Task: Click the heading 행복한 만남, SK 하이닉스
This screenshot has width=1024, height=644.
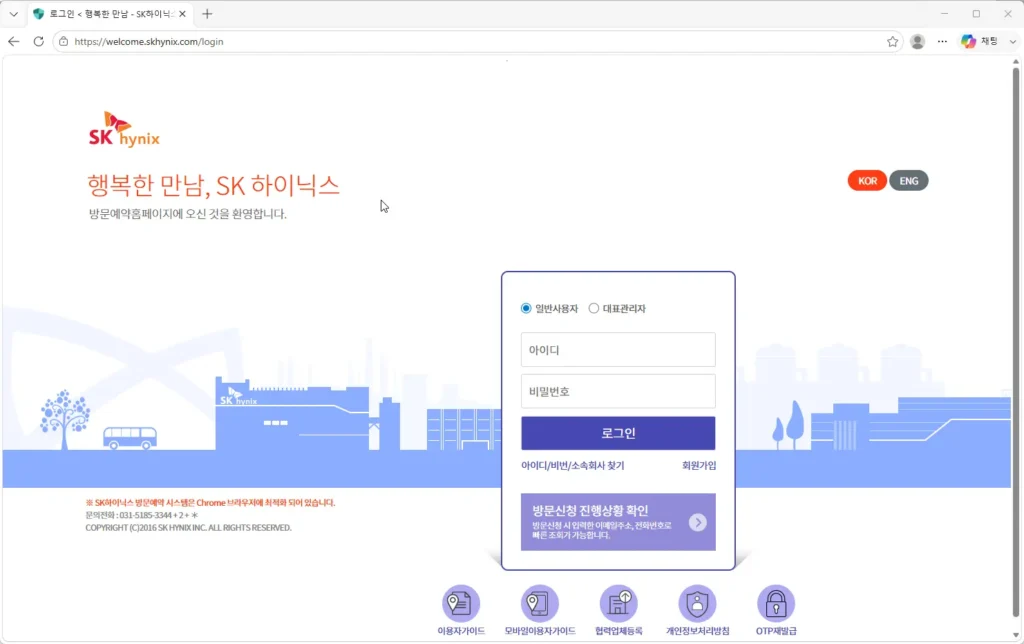Action: [214, 185]
